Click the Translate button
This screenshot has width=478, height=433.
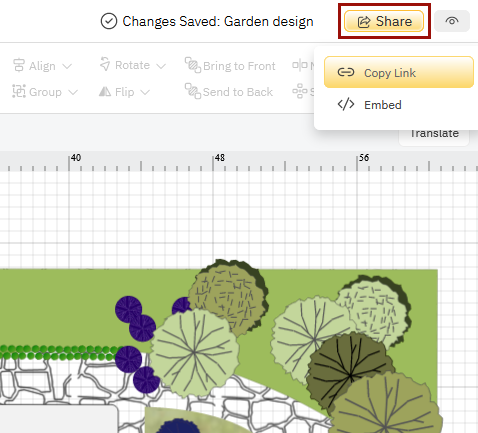tap(434, 134)
